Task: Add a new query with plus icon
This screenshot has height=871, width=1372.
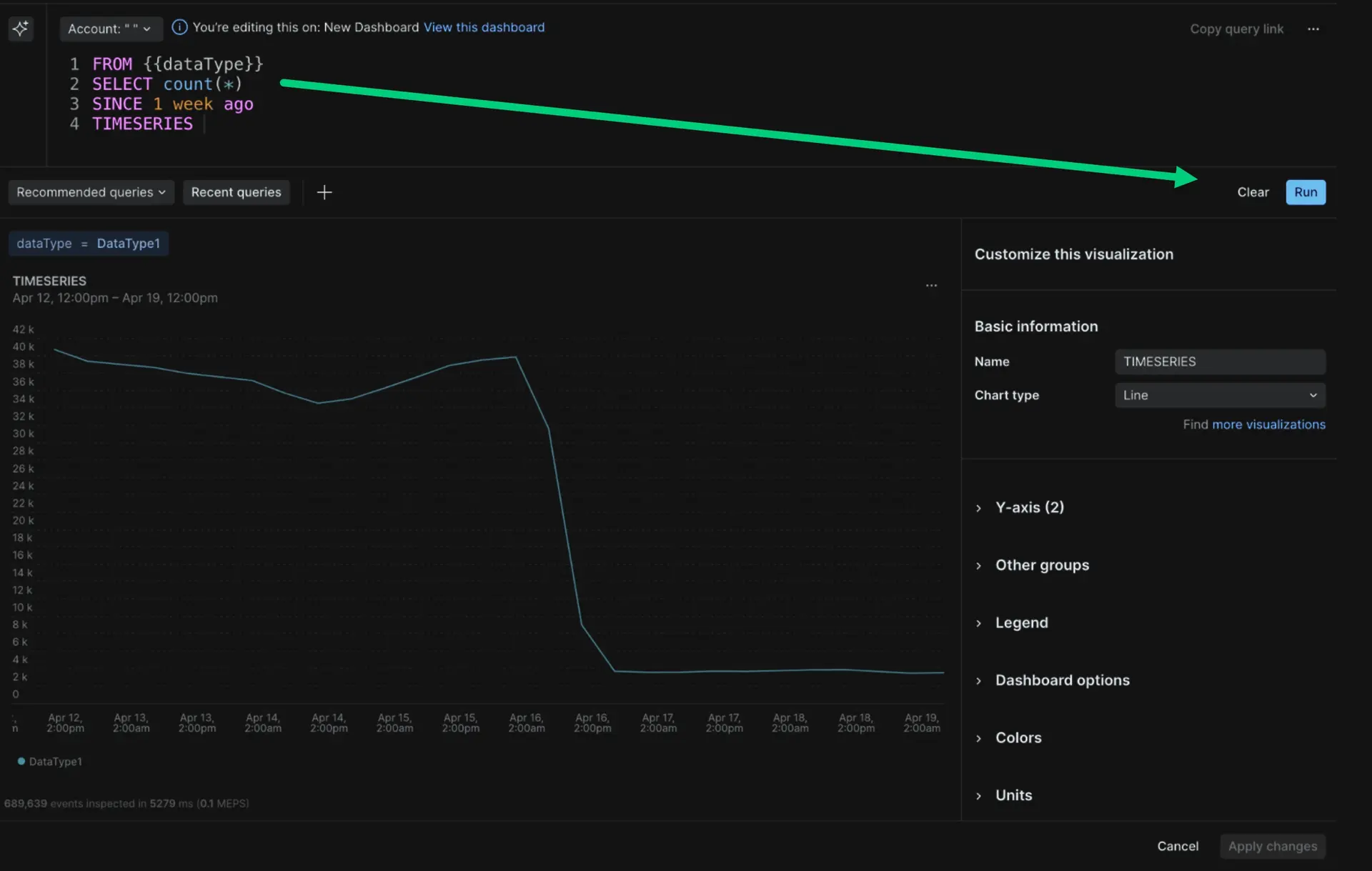Action: pos(324,192)
